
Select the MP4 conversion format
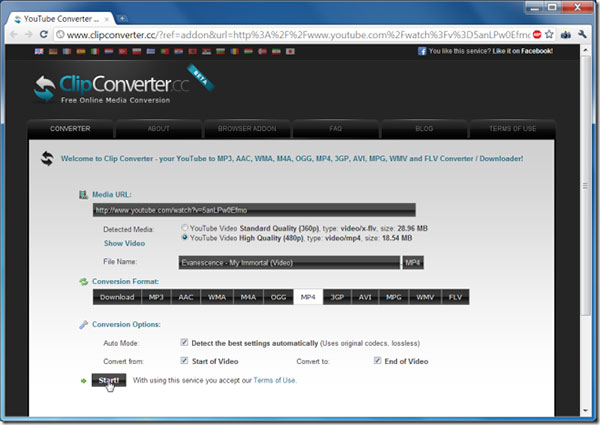(308, 297)
